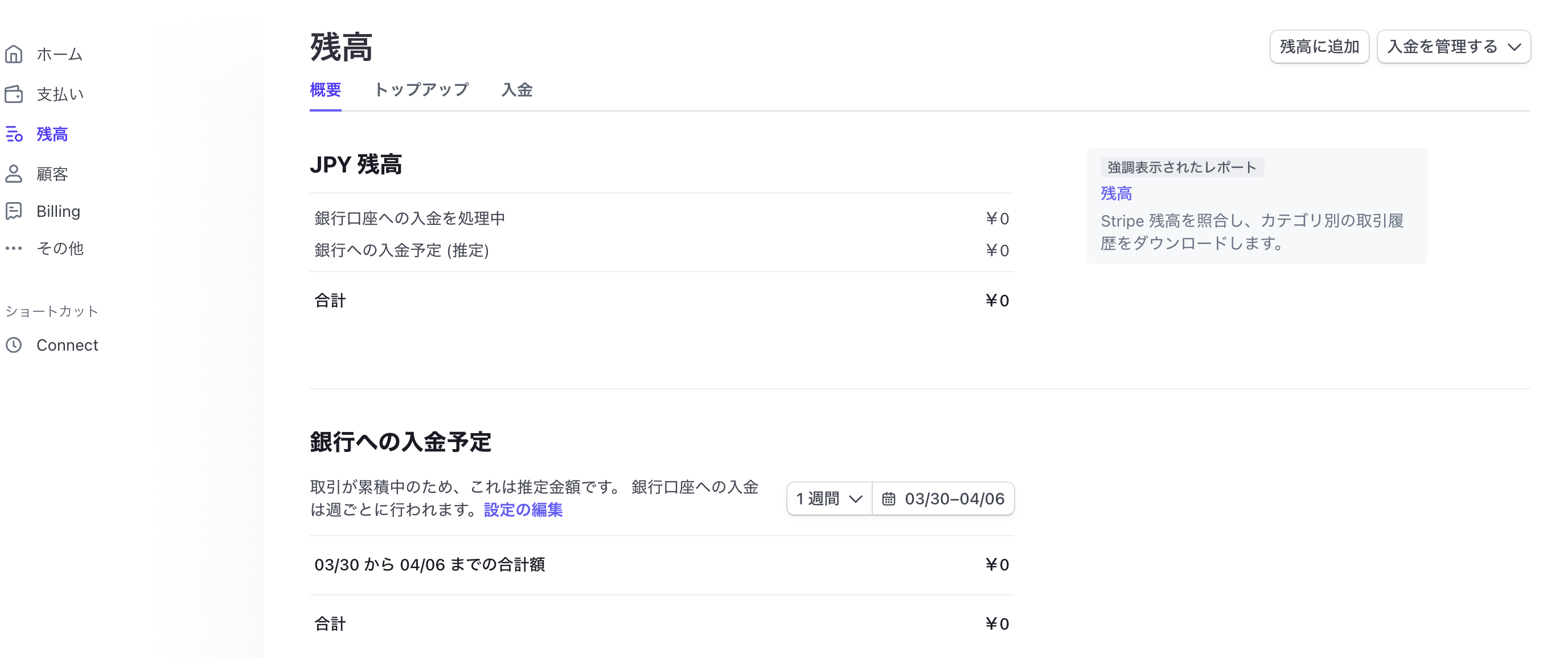
Task: Expand the 1 週間 period dropdown
Action: pos(828,499)
